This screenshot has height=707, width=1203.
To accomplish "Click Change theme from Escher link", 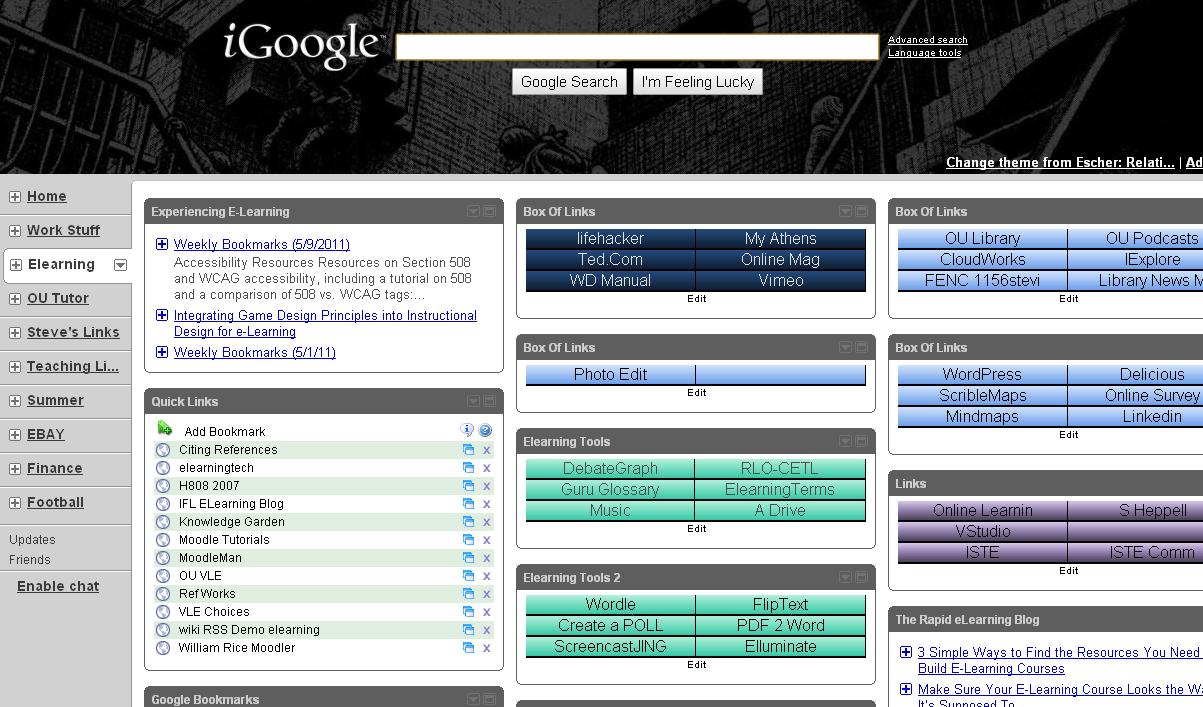I will point(1060,162).
